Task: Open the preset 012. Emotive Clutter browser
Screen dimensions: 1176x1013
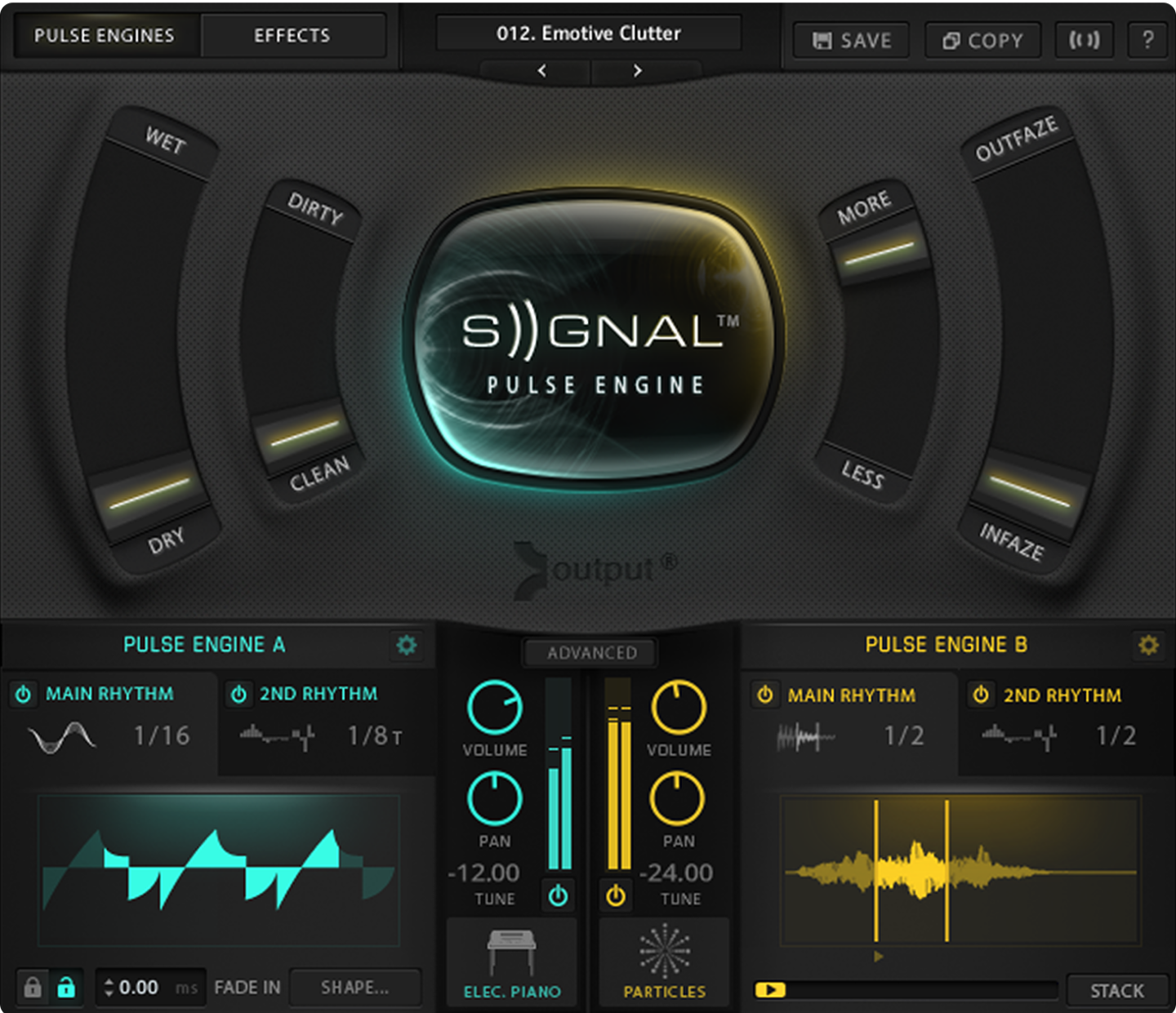Action: (x=588, y=33)
